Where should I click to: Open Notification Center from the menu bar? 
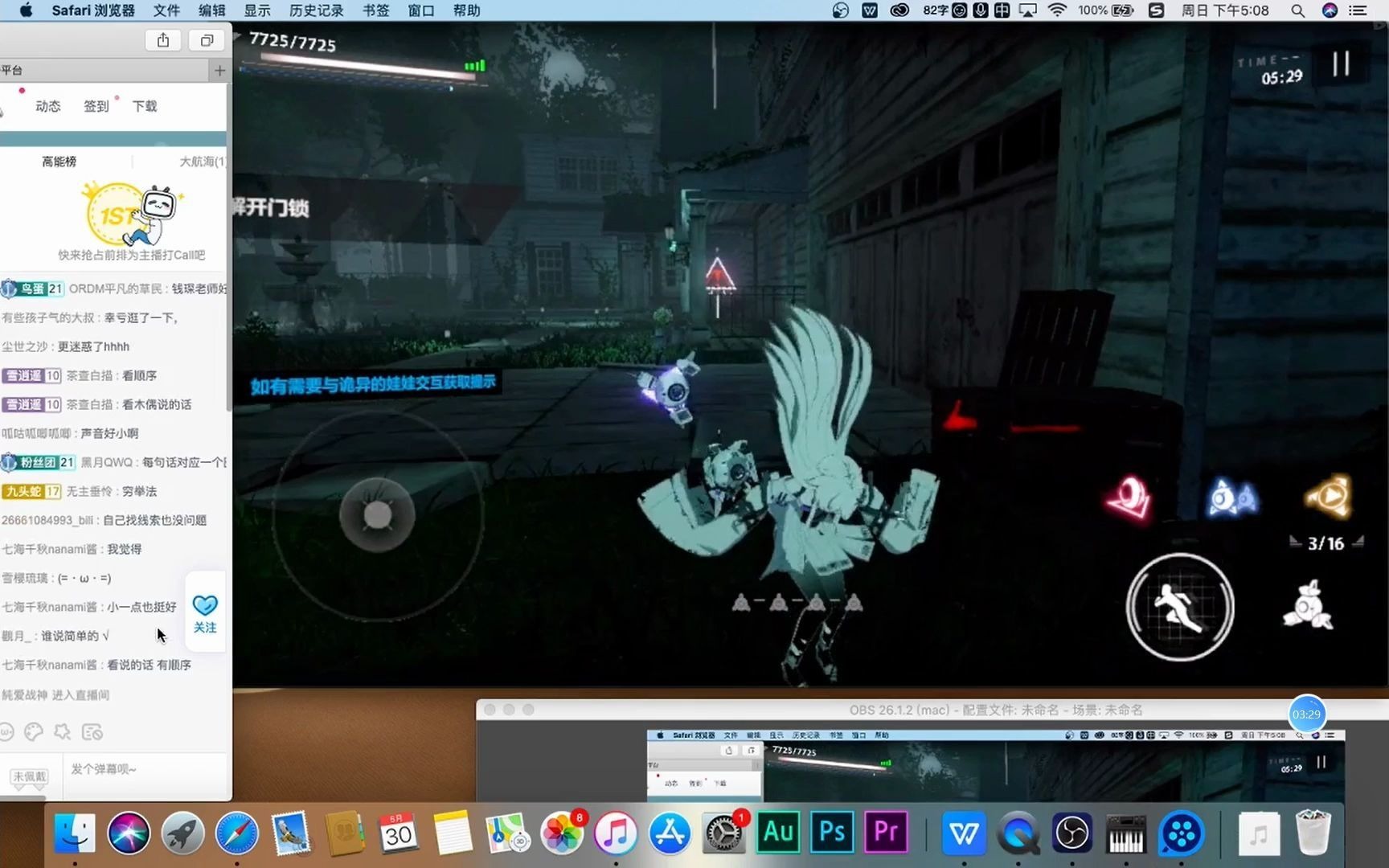tap(1358, 10)
